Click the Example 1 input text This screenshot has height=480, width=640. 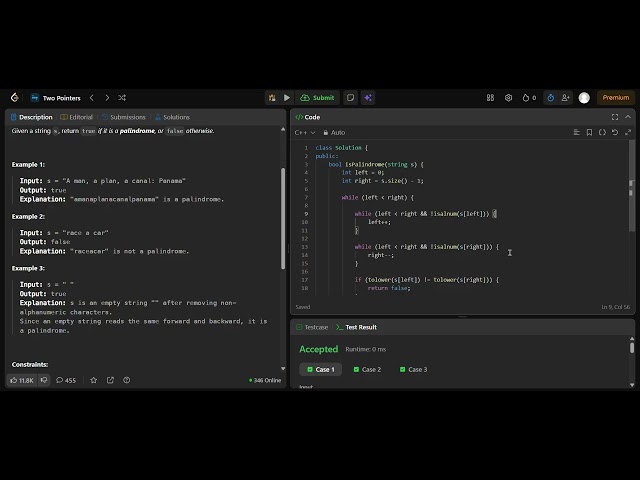(x=102, y=181)
